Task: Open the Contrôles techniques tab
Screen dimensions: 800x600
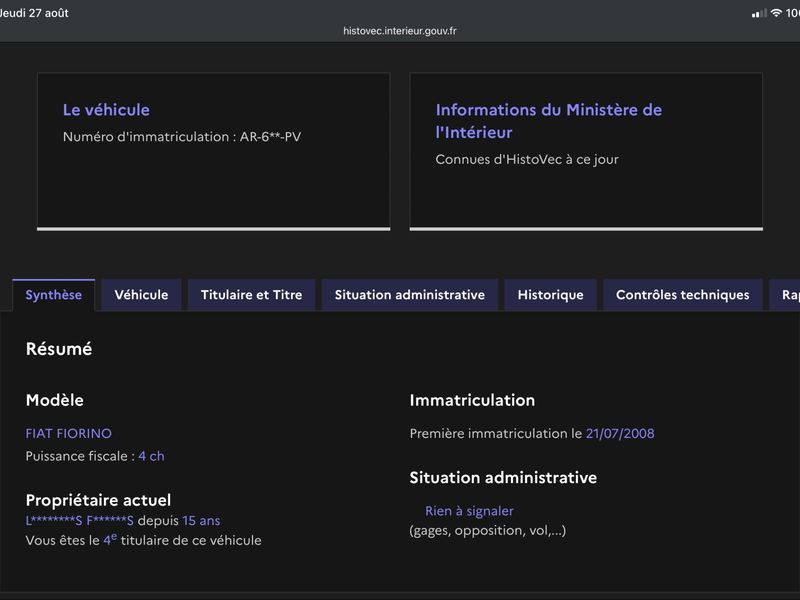Action: 683,295
